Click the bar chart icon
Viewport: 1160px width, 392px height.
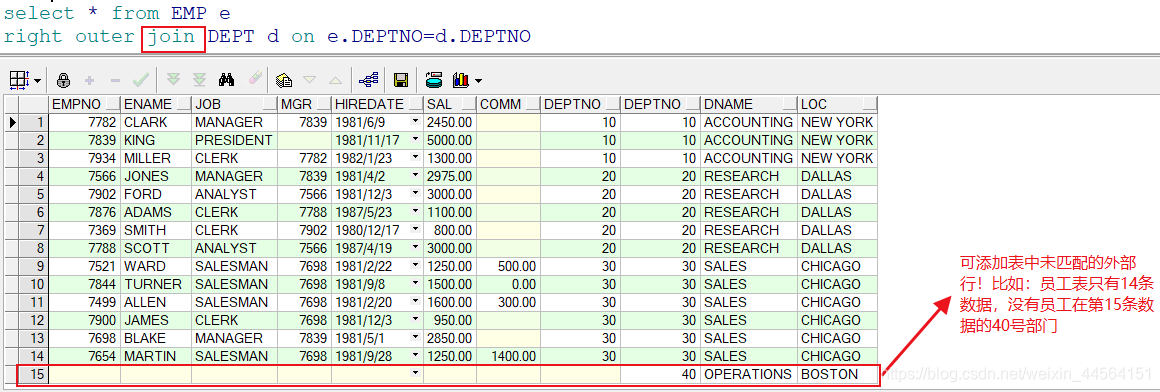(x=461, y=79)
